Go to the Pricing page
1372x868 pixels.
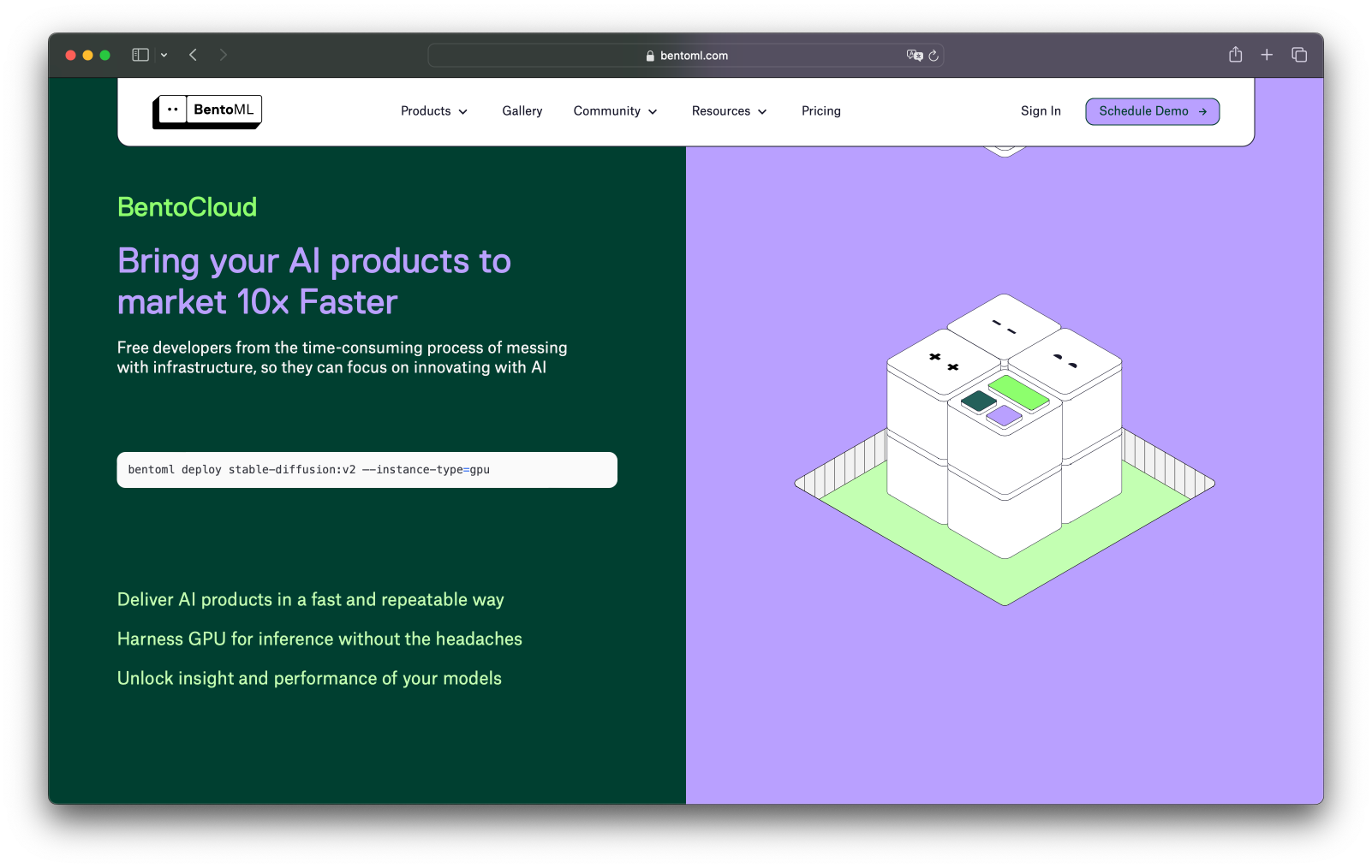pos(820,111)
